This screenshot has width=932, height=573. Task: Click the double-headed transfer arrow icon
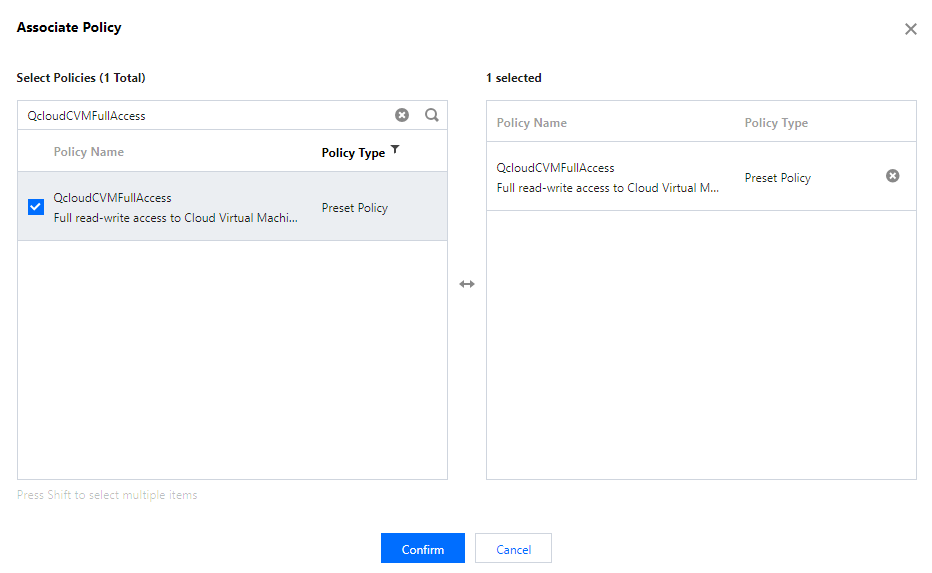pos(467,284)
